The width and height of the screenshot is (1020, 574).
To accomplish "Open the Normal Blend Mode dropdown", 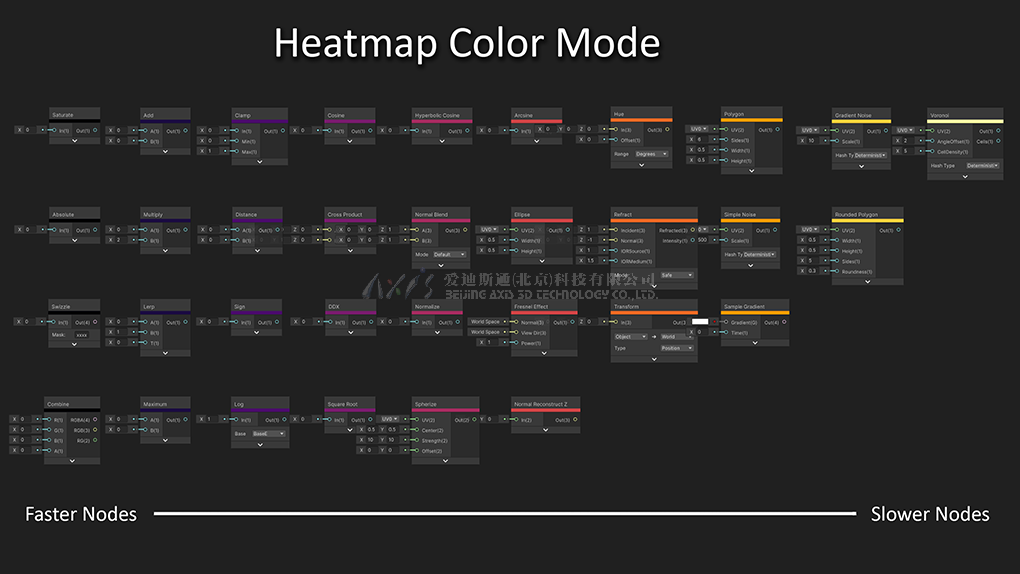I will (x=449, y=254).
